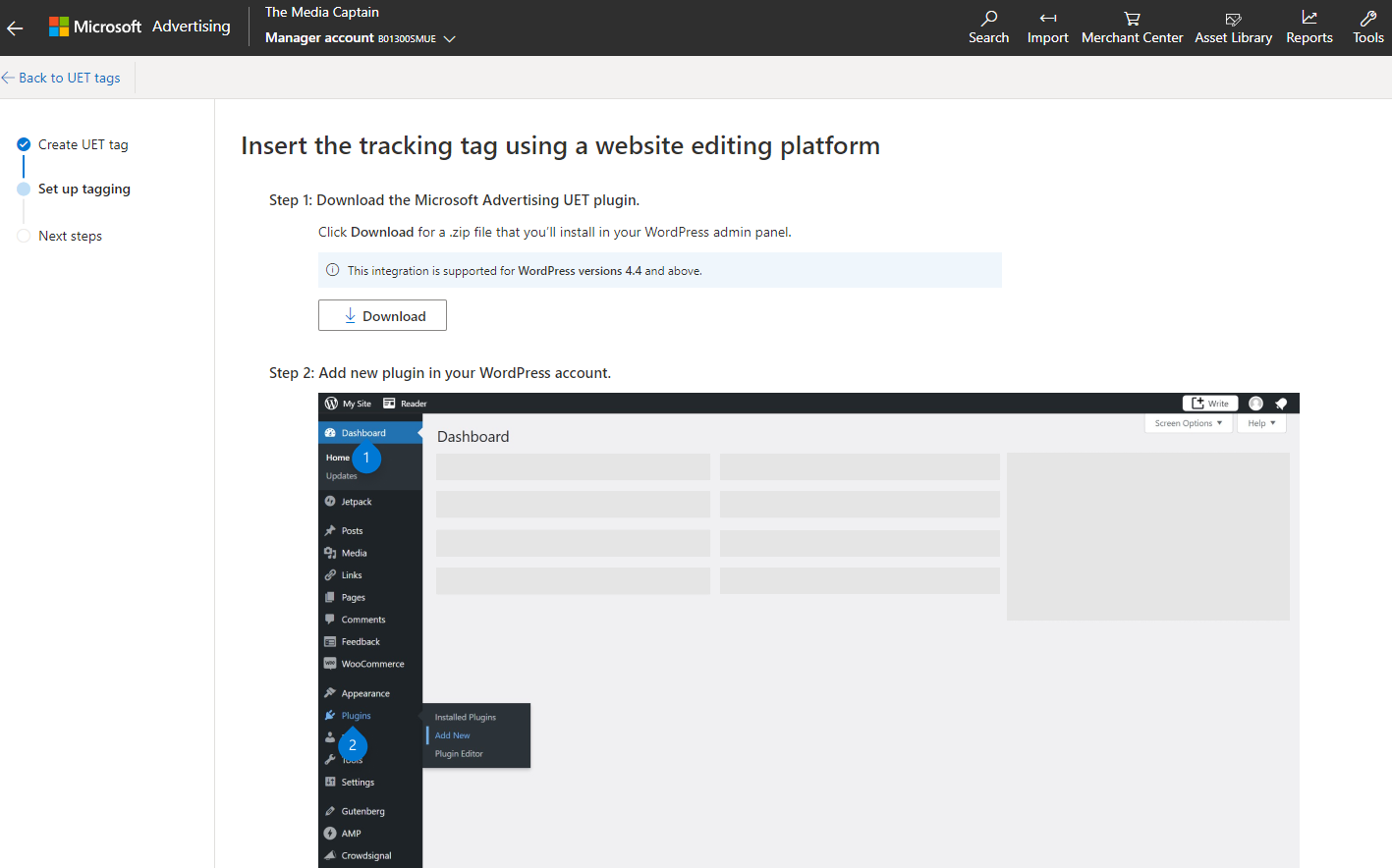Open the Tools menu
Image resolution: width=1392 pixels, height=868 pixels.
pyautogui.click(x=1367, y=27)
